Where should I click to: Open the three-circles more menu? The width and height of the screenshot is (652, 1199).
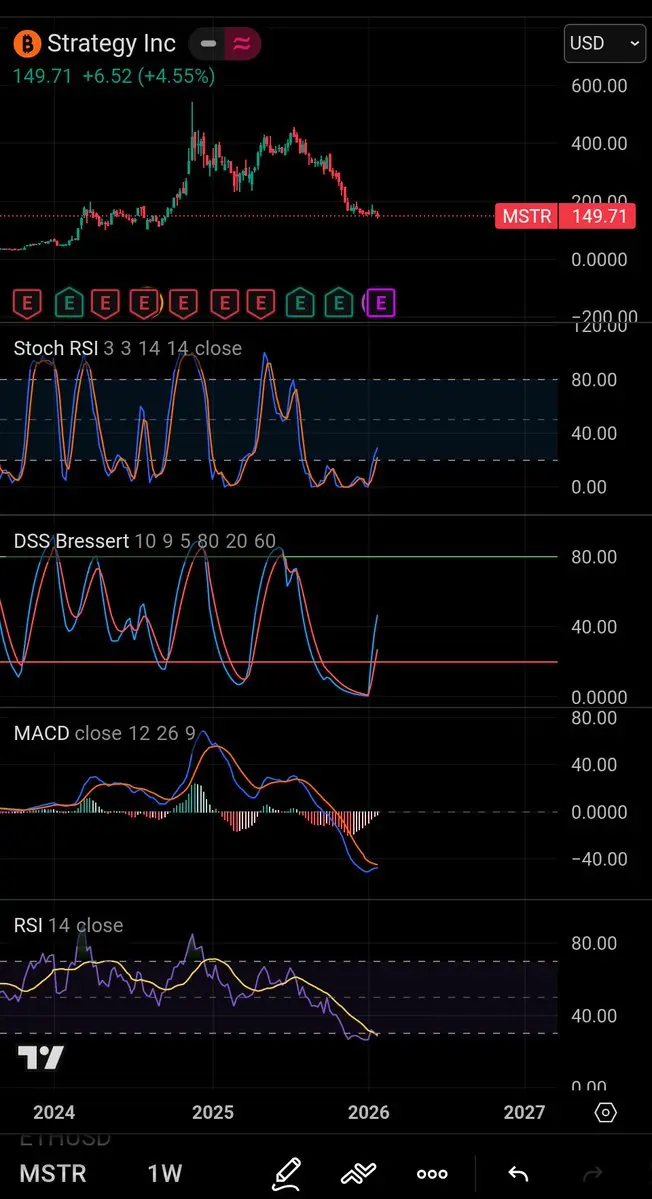433,1174
